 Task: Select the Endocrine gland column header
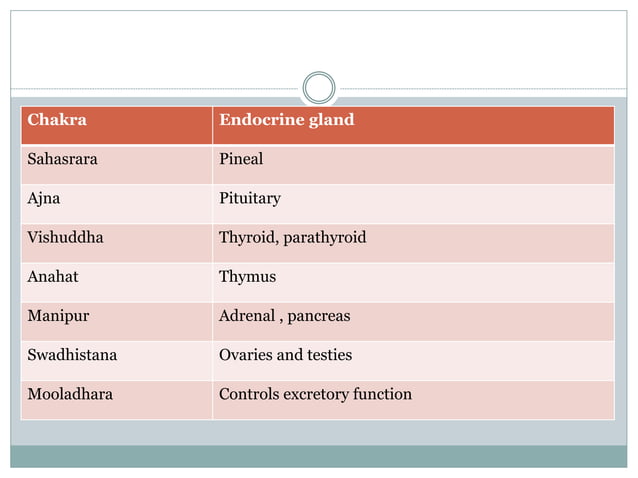click(286, 121)
